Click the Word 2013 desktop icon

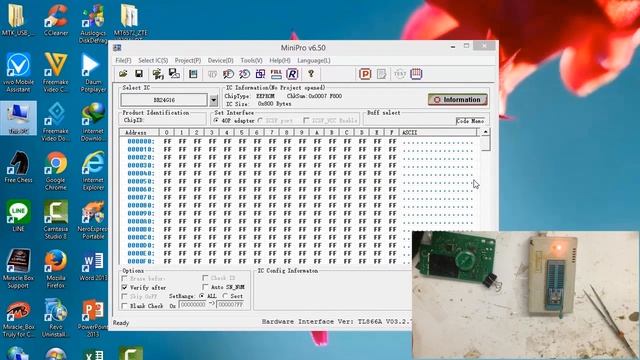(x=93, y=265)
